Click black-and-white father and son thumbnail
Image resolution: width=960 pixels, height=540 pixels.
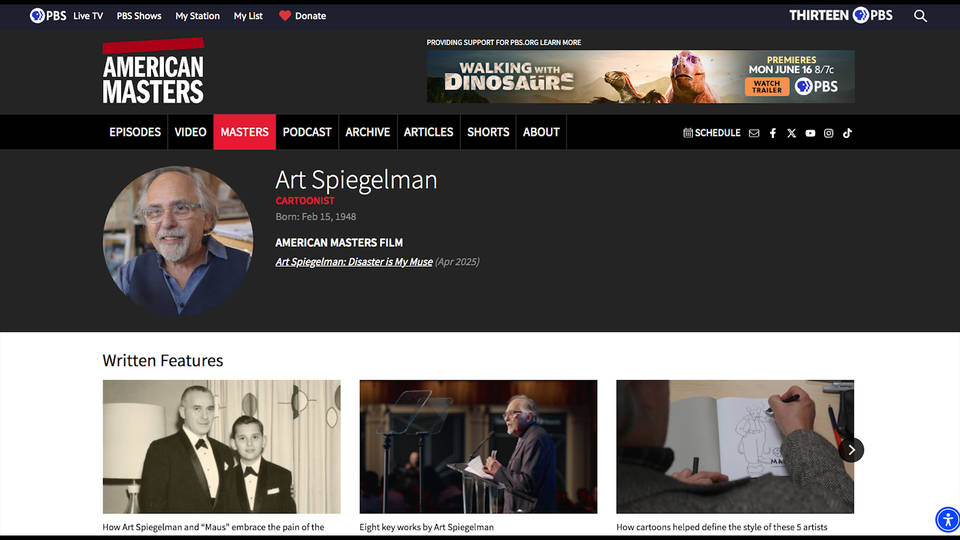[222, 446]
